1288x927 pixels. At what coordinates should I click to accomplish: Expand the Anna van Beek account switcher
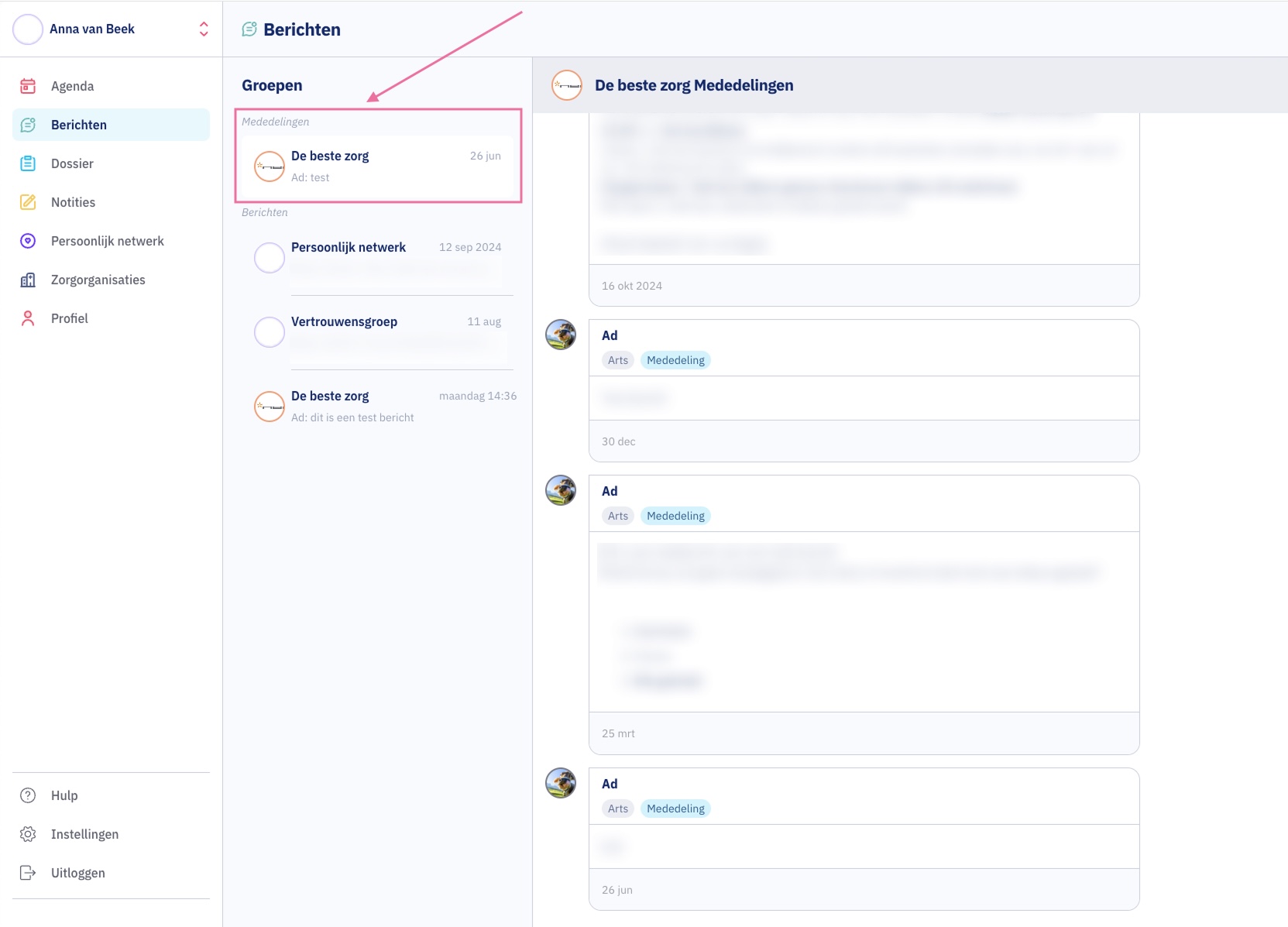(204, 29)
